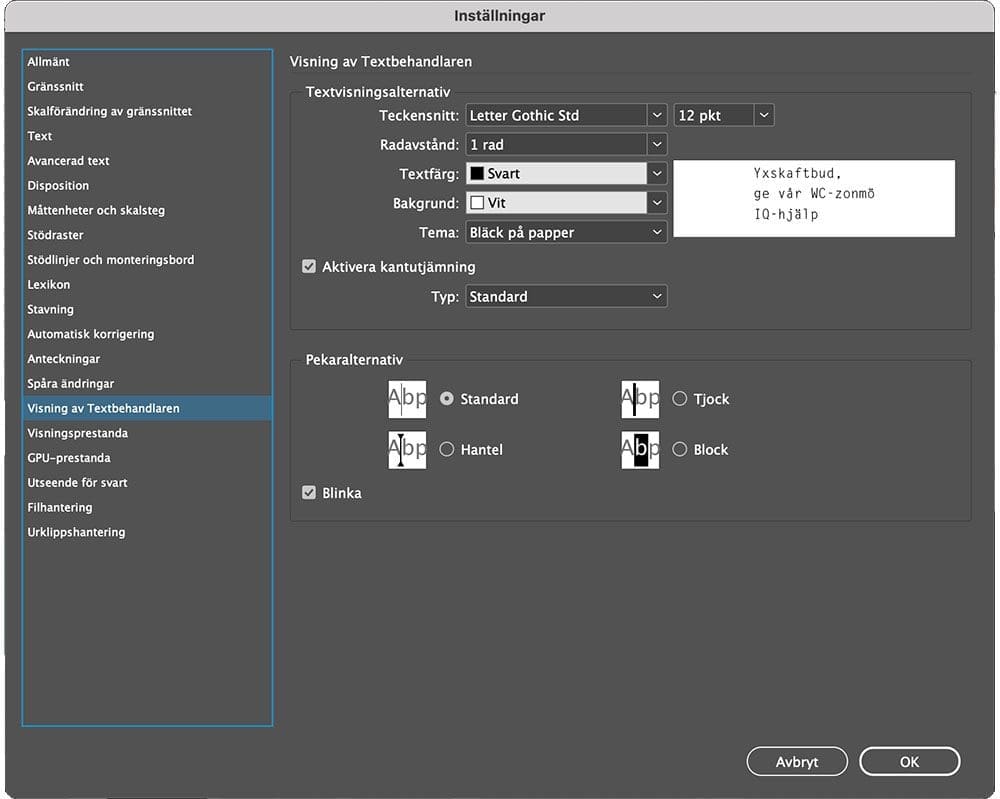Open Automatisk korrigering settings

tap(147, 334)
